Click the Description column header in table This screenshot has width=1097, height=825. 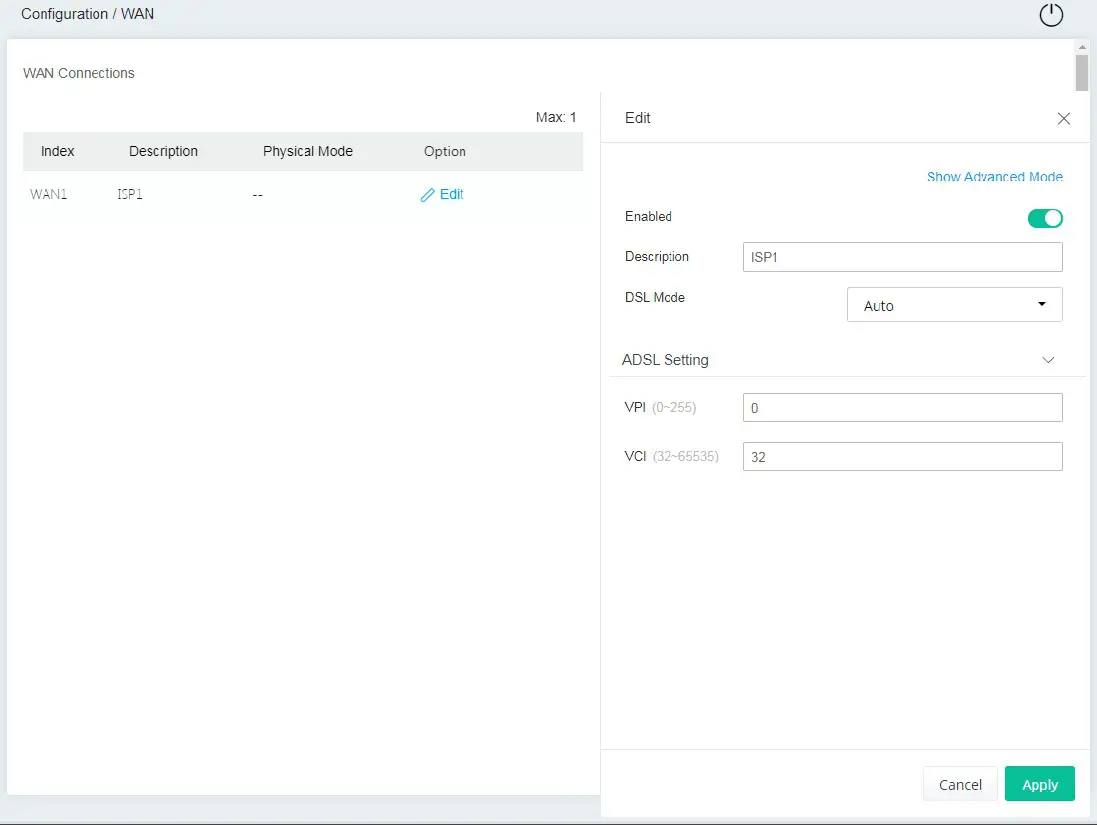click(x=163, y=152)
